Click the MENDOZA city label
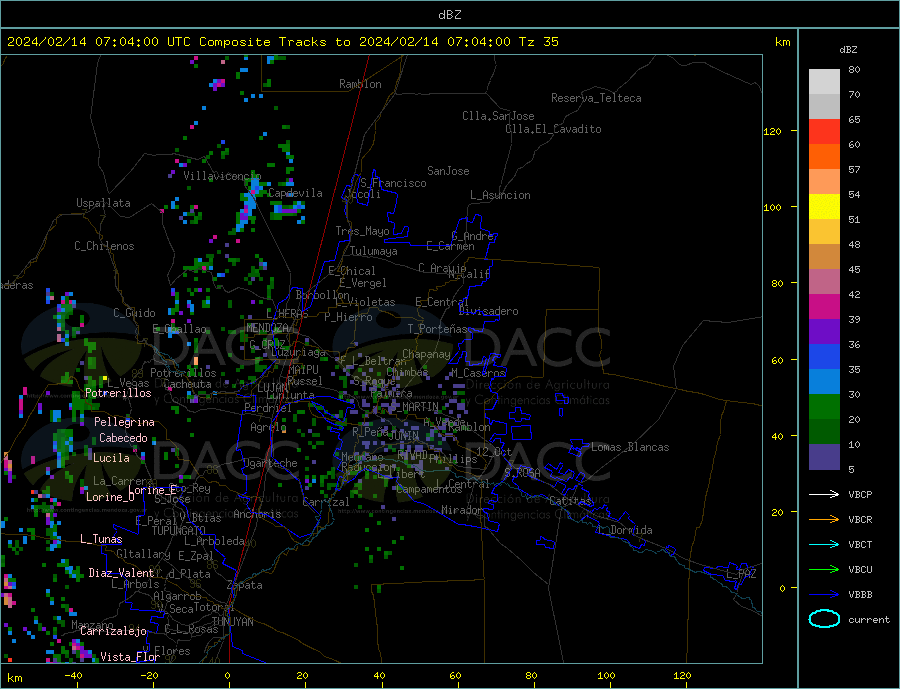Screen dimensions: 900x689 point(267,328)
